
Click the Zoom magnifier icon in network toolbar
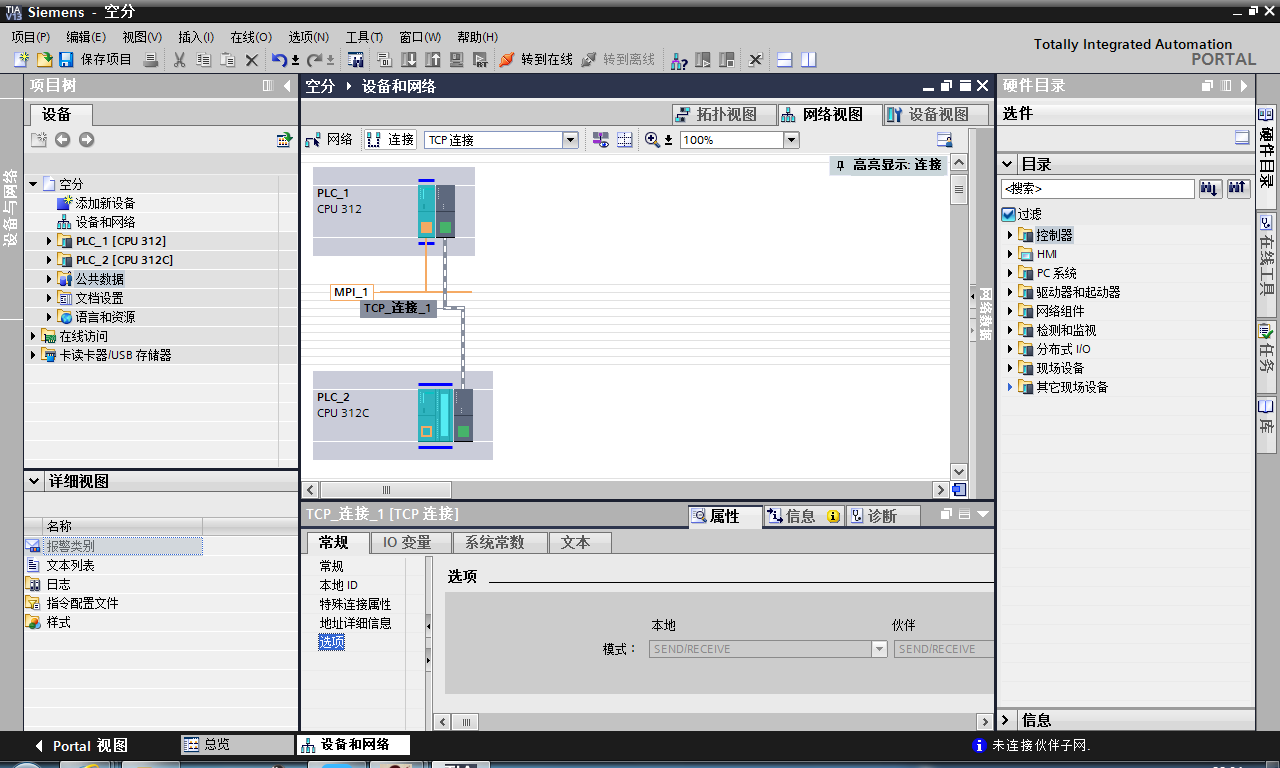653,140
